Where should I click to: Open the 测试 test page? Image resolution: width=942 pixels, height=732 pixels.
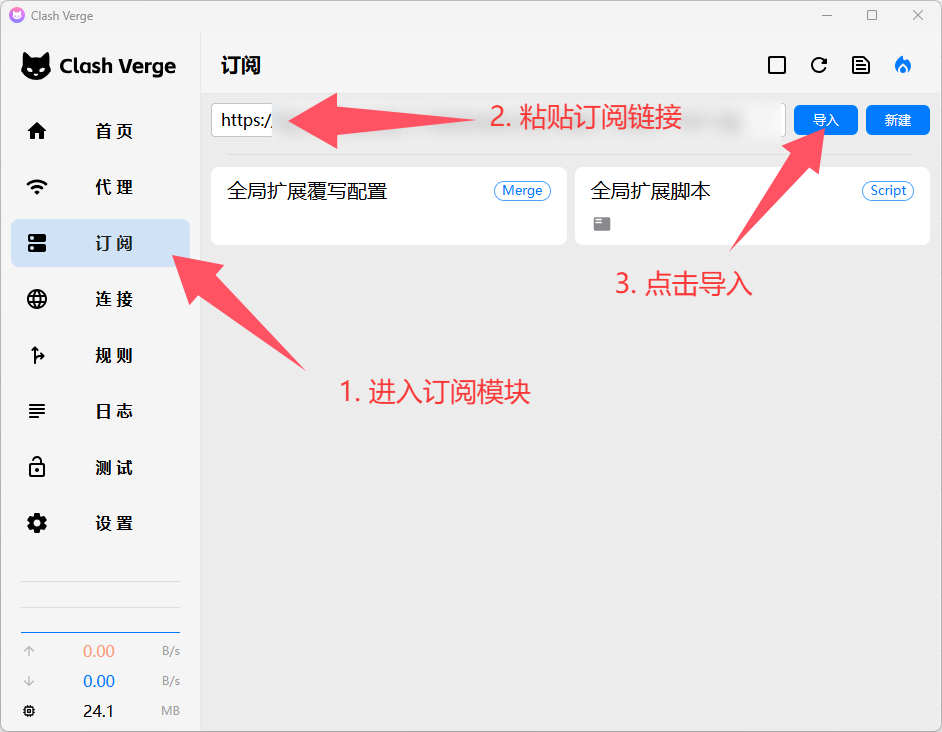(x=100, y=467)
